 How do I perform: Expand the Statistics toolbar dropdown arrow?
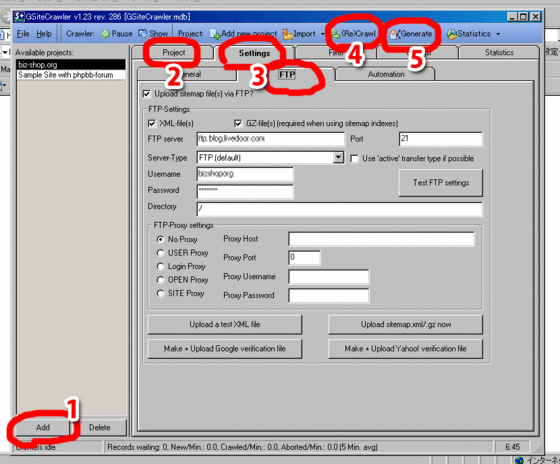click(x=498, y=34)
